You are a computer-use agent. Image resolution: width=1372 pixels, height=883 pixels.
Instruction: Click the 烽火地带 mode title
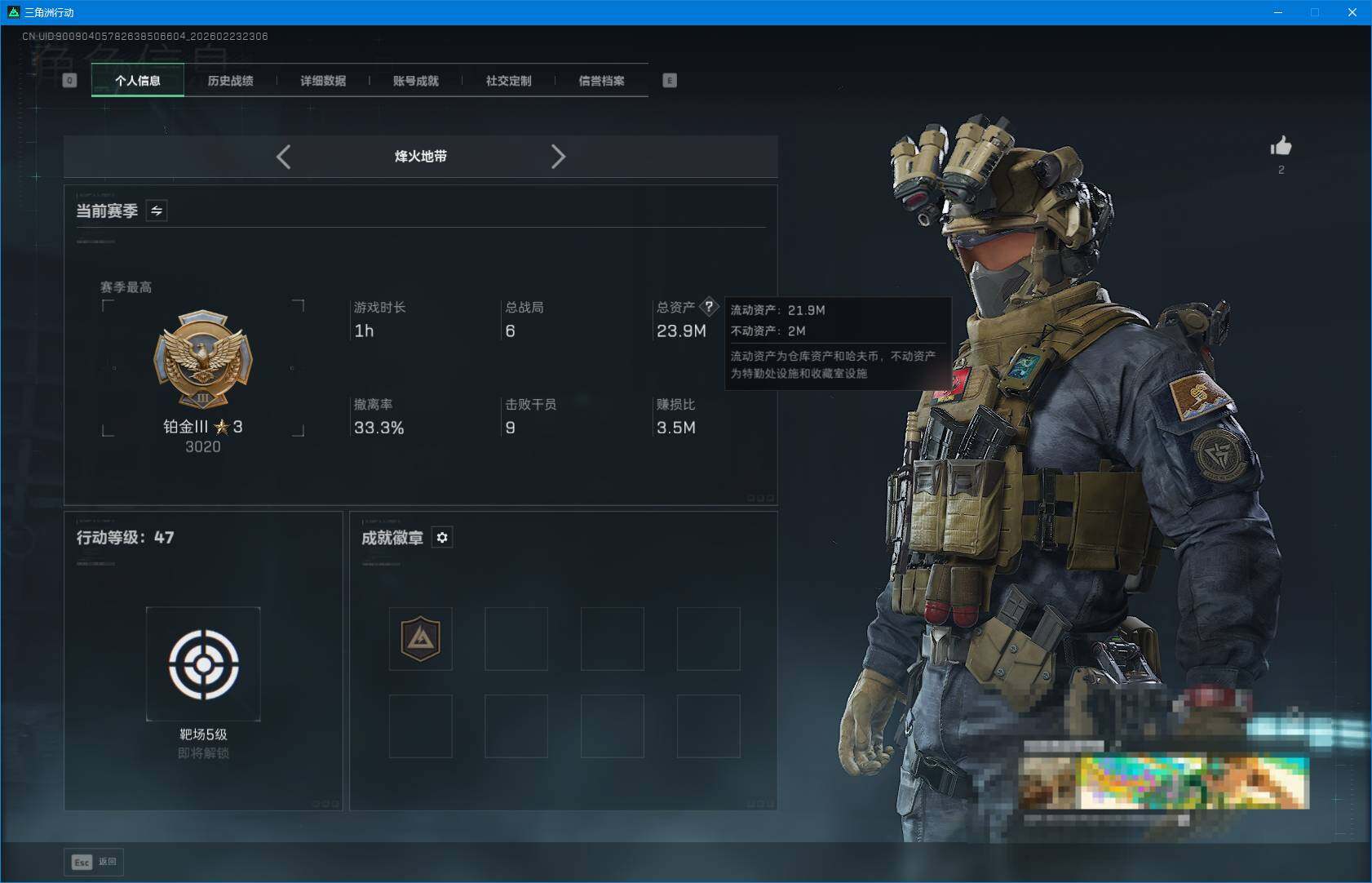[x=421, y=156]
